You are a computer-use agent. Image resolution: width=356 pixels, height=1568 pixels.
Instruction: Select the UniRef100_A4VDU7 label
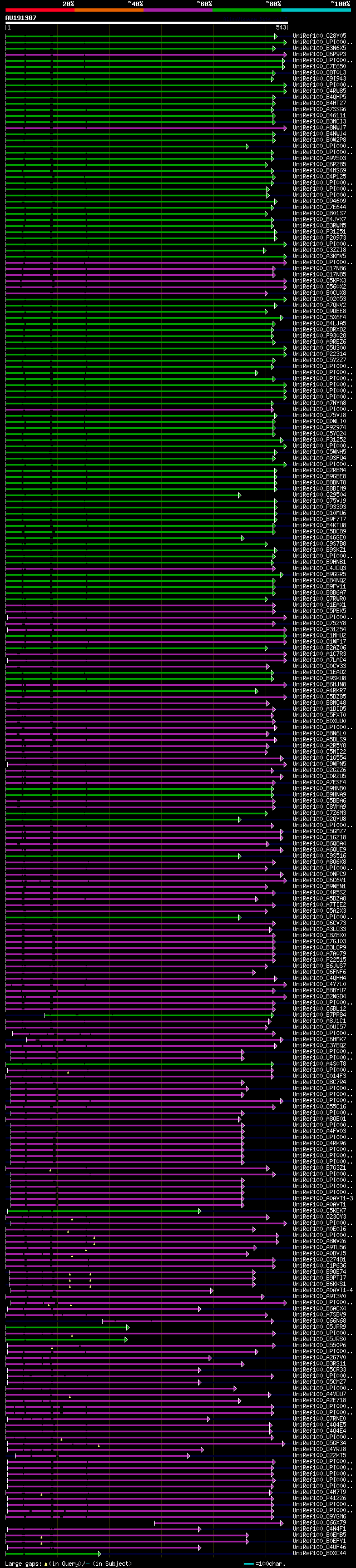[319, 1394]
